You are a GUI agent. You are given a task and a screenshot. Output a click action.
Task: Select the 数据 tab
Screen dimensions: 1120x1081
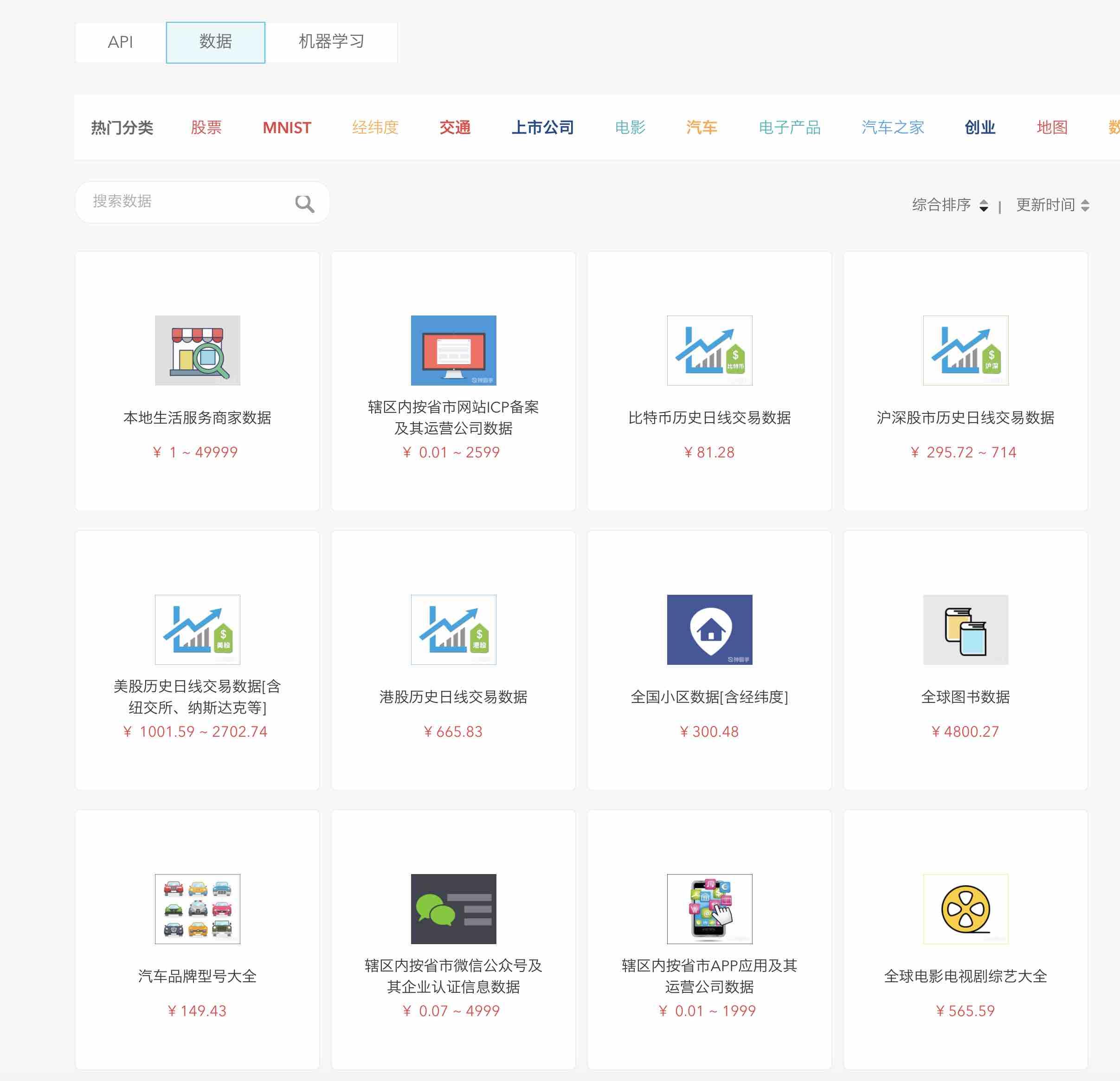pyautogui.click(x=215, y=42)
